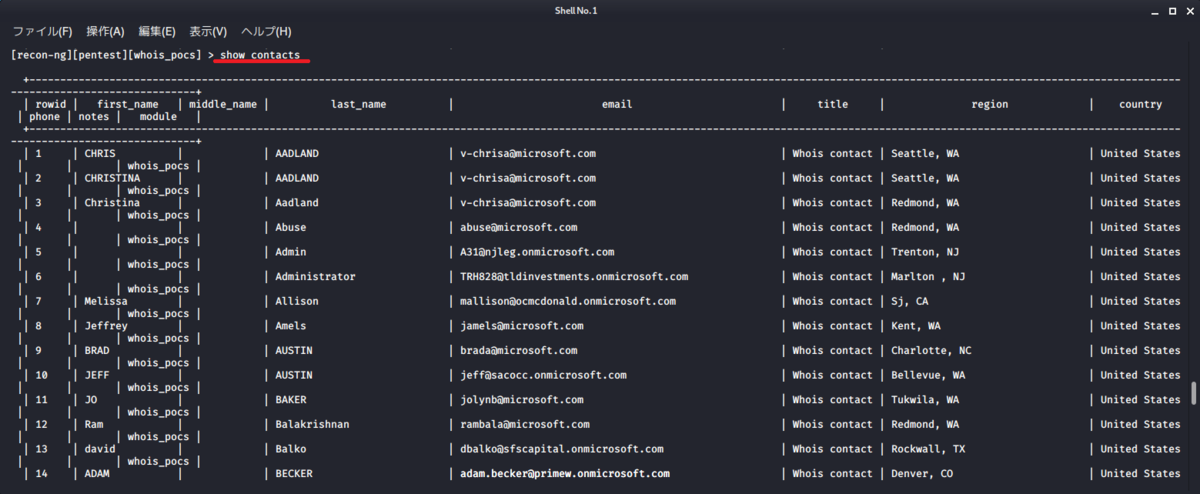The width and height of the screenshot is (1200, 494).
Task: Click the 'phone' column header
Action: click(x=45, y=117)
